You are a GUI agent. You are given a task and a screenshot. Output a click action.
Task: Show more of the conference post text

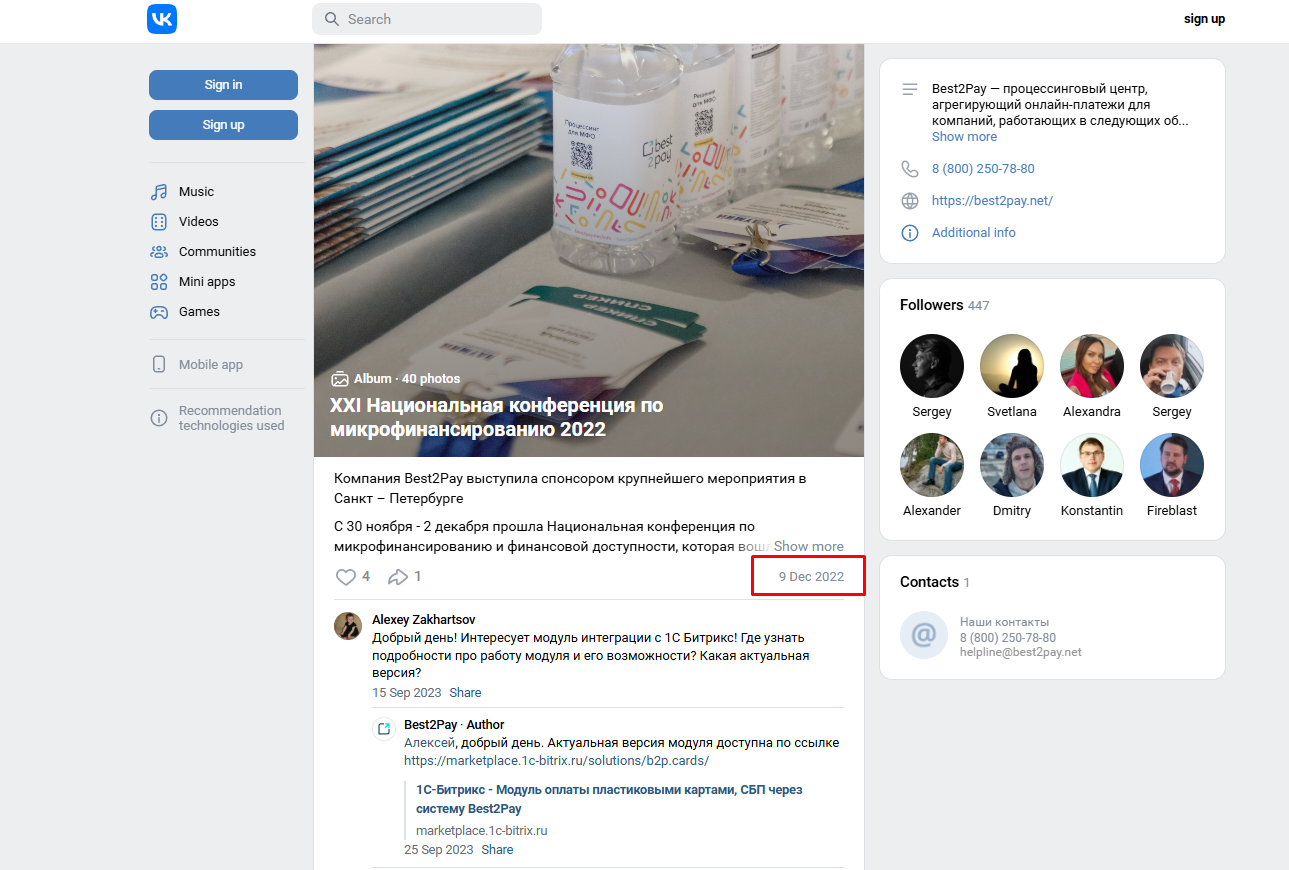pyautogui.click(x=808, y=546)
